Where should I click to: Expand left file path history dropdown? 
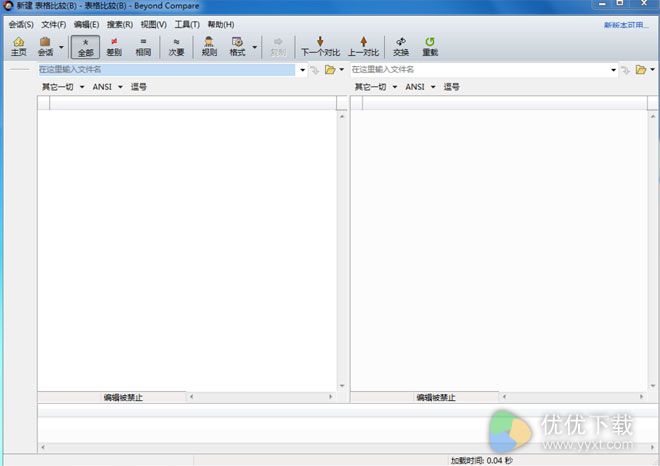[x=302, y=70]
